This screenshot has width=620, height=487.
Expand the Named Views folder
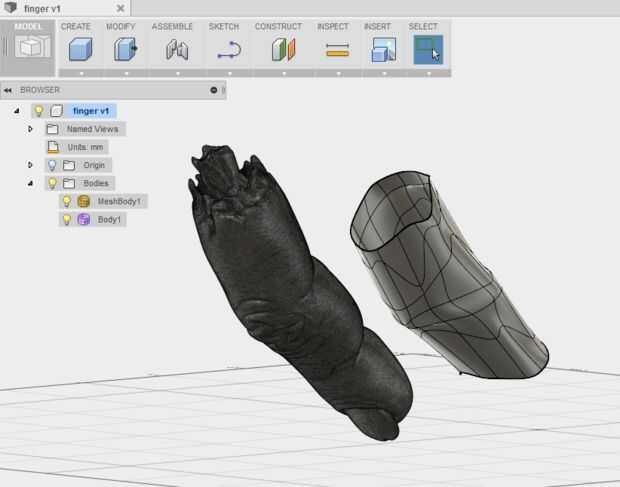click(30, 129)
